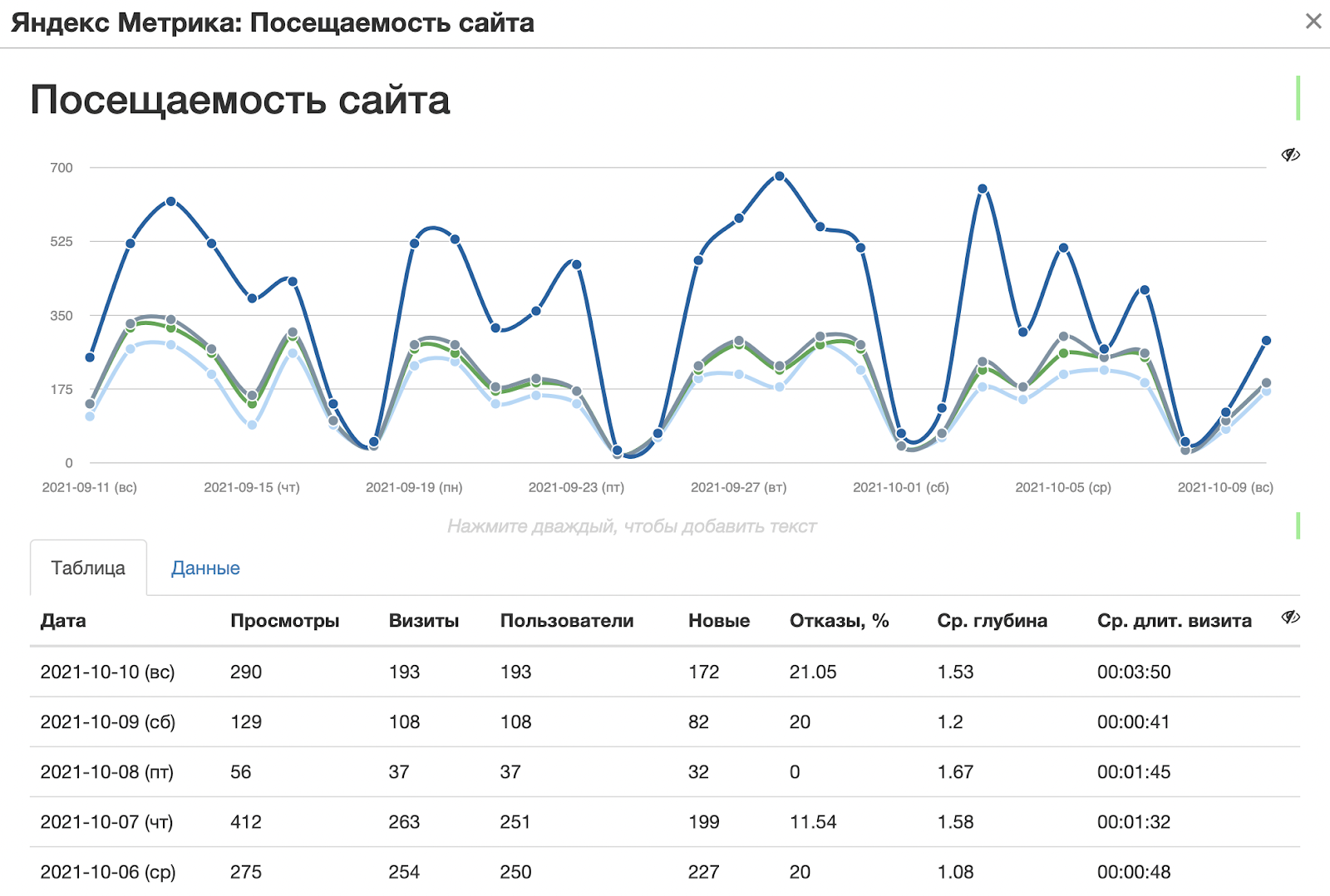Click the heading 'Посещаемость сайта'
This screenshot has width=1330, height=896.
coord(240,100)
